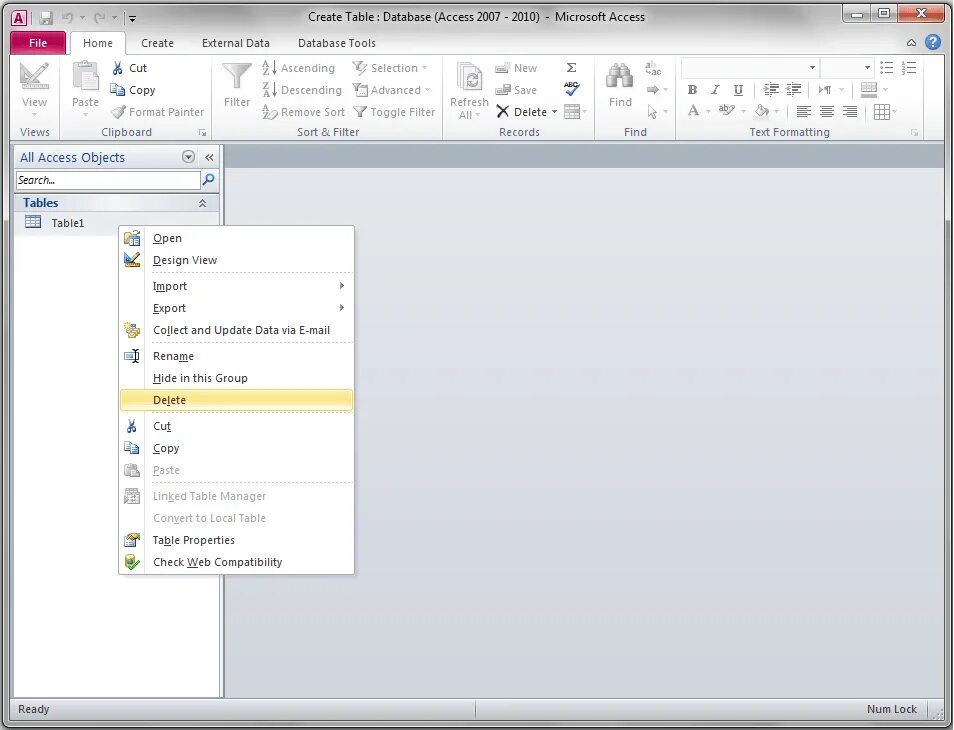Viewport: 954px width, 730px height.
Task: Choose Table Properties in context menu
Action: pos(237,540)
